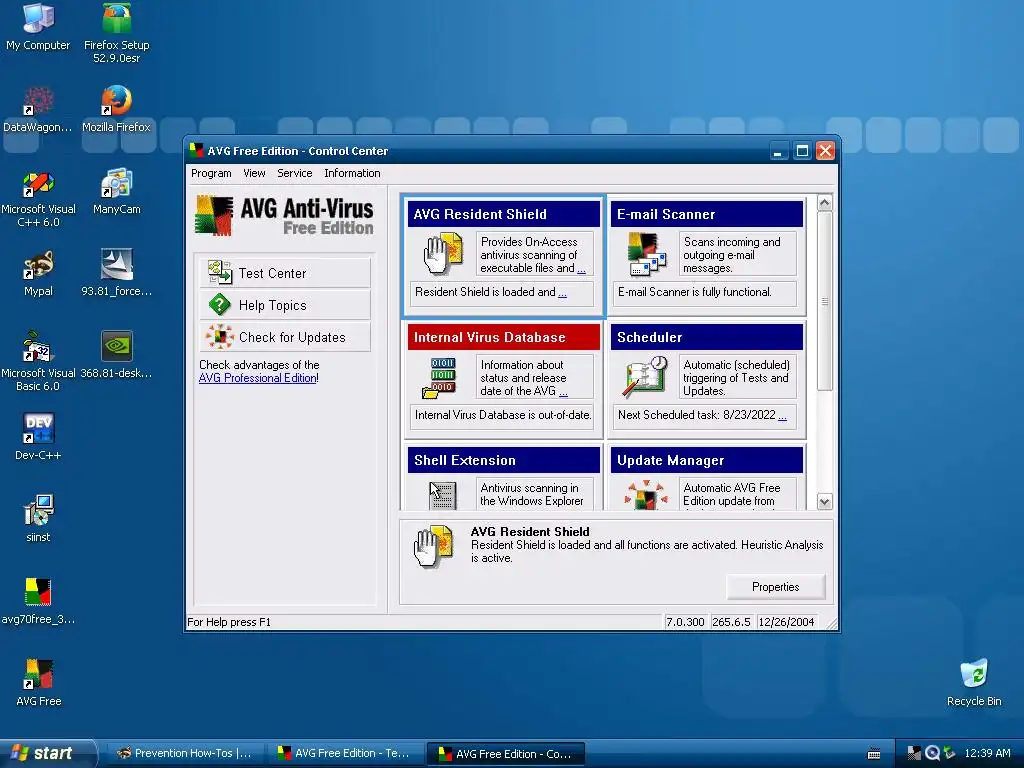Select the Microsoft Visual Basic 6.0 icon

tap(38, 362)
